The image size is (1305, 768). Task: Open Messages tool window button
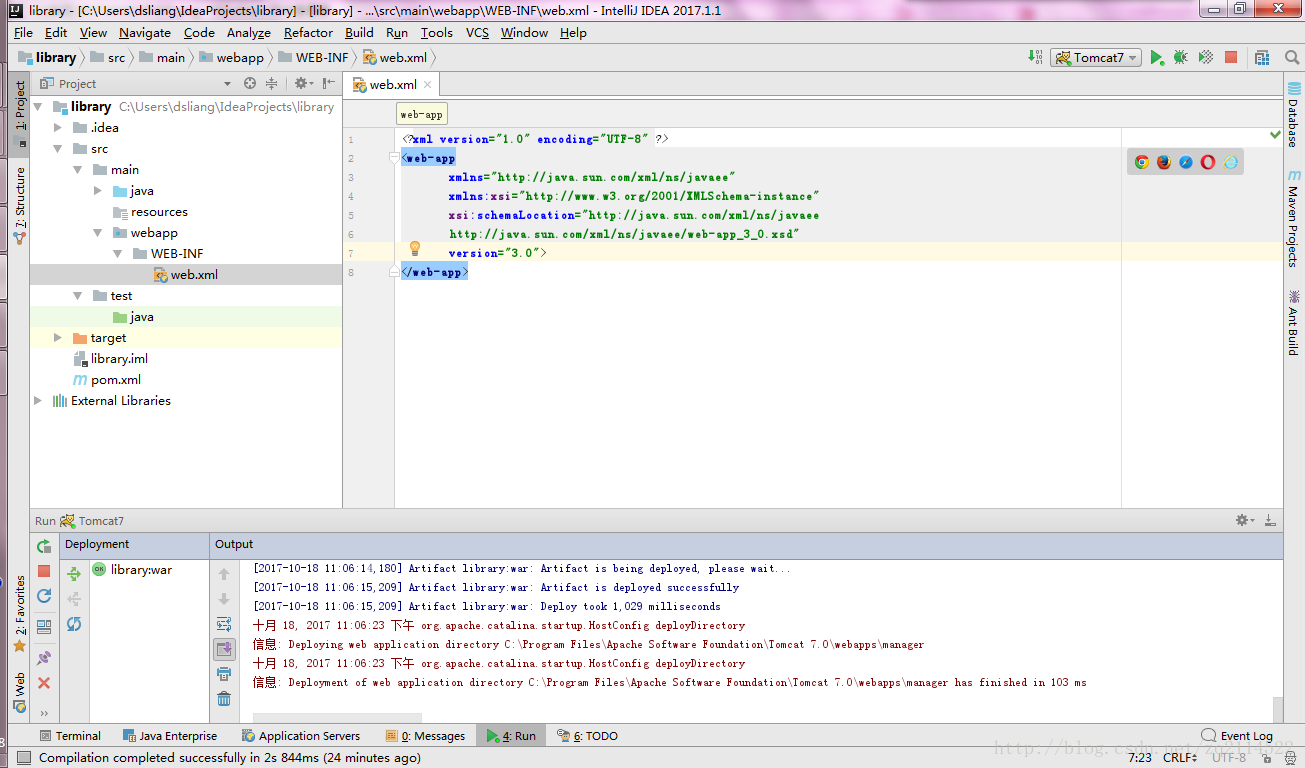tap(426, 736)
